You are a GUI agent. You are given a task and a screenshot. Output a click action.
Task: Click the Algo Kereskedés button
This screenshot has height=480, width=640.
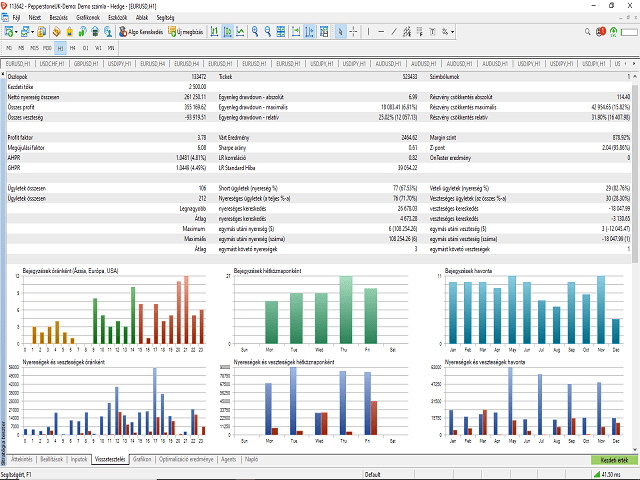pyautogui.click(x=140, y=32)
